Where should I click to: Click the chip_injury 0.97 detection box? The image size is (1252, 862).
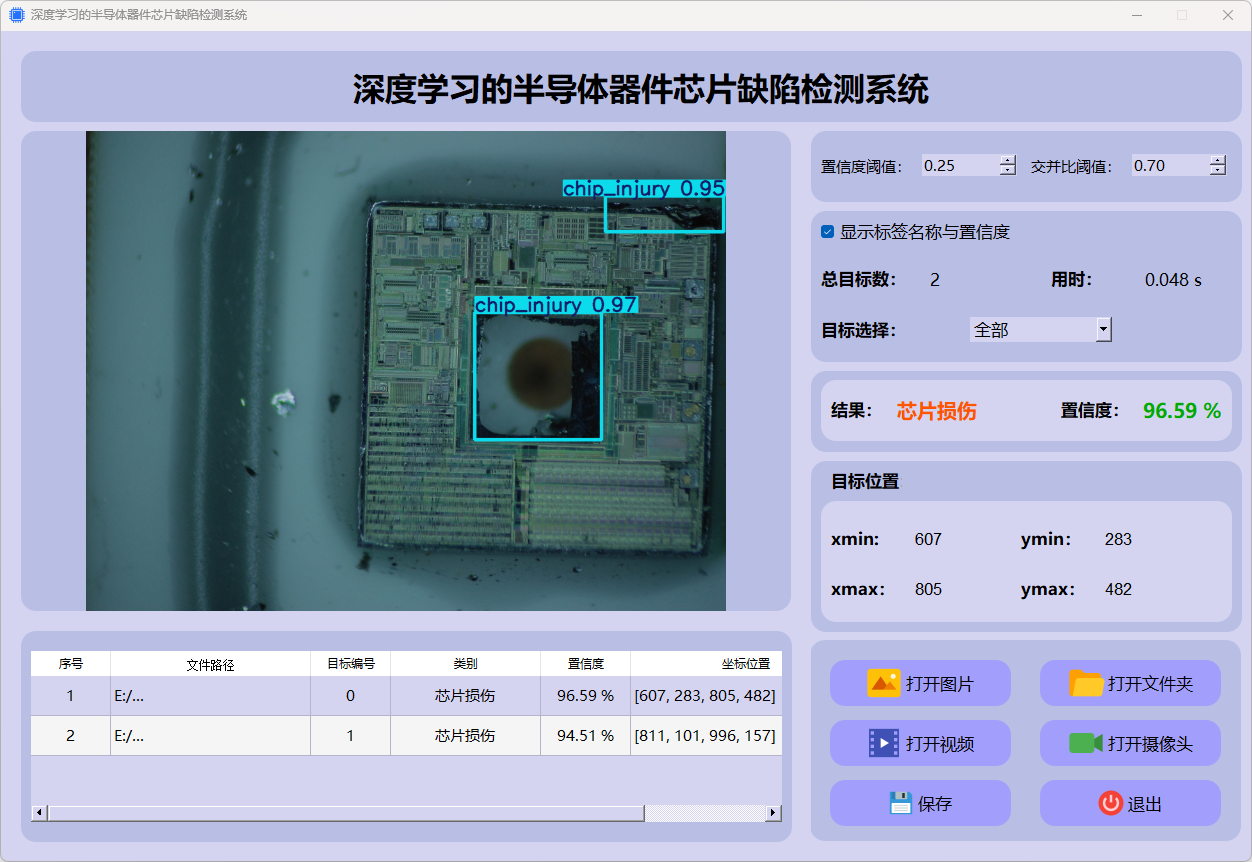pos(538,375)
